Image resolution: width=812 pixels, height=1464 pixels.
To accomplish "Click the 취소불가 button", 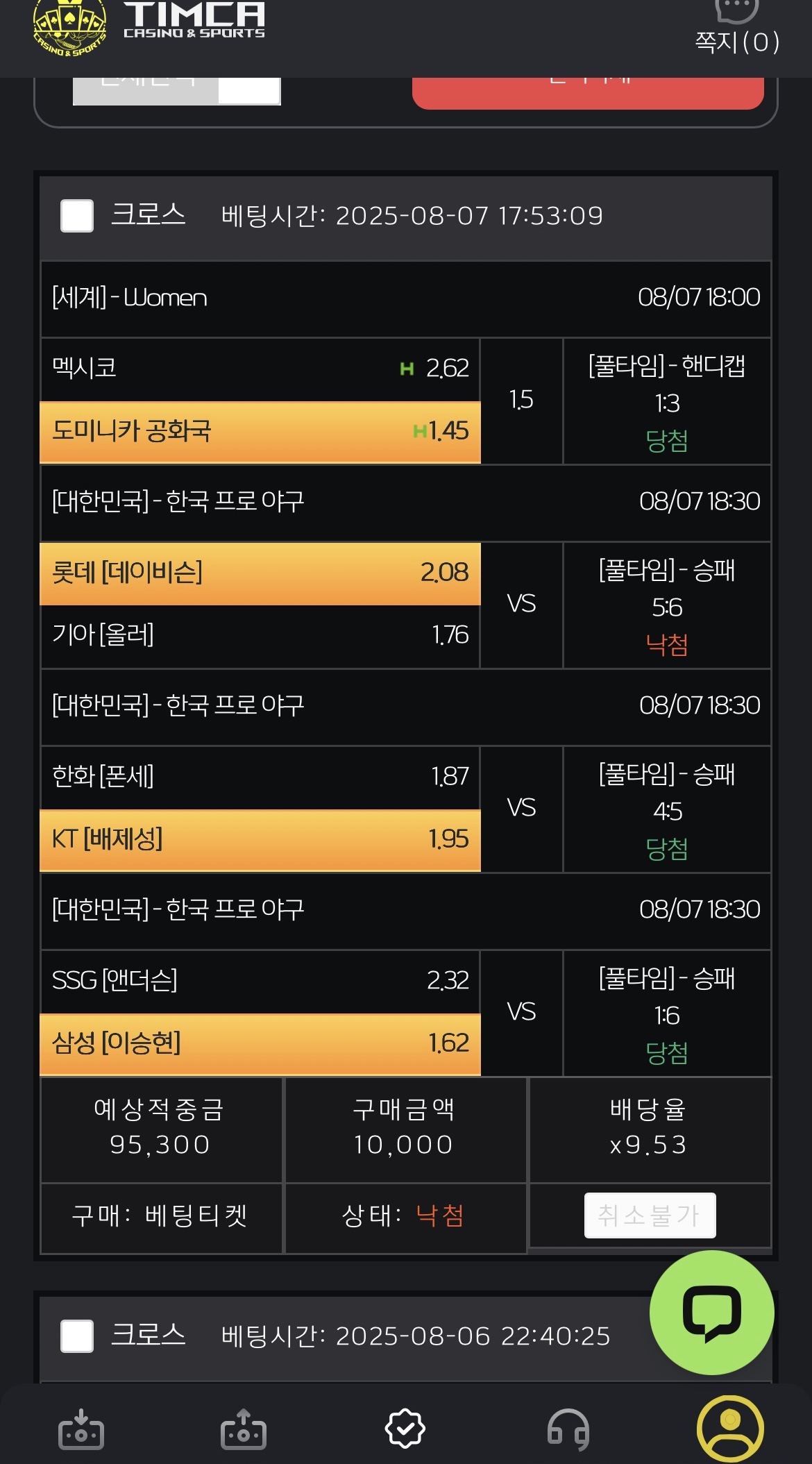I will 650,1215.
